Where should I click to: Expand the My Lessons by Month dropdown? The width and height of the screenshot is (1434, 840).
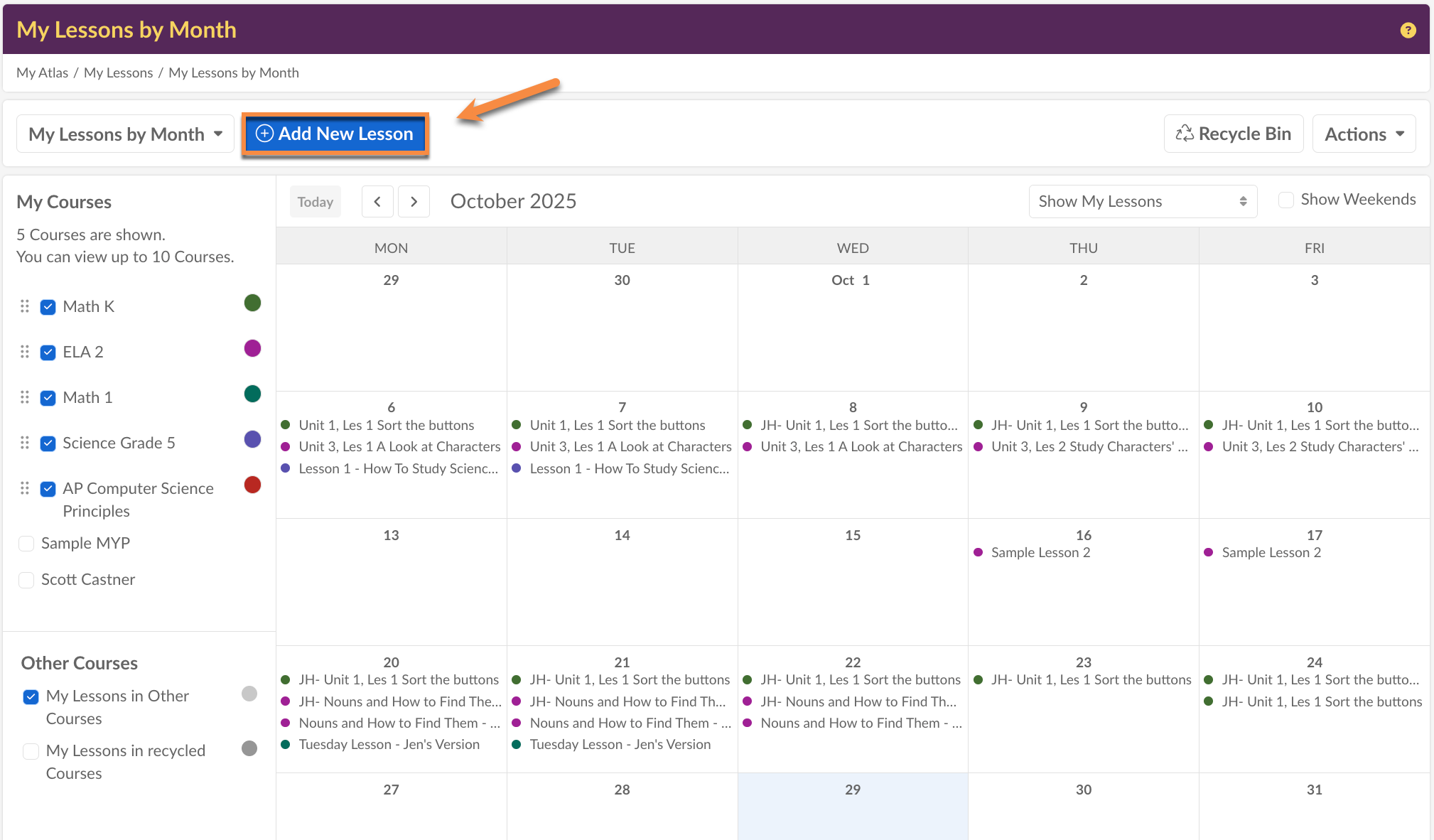point(125,134)
